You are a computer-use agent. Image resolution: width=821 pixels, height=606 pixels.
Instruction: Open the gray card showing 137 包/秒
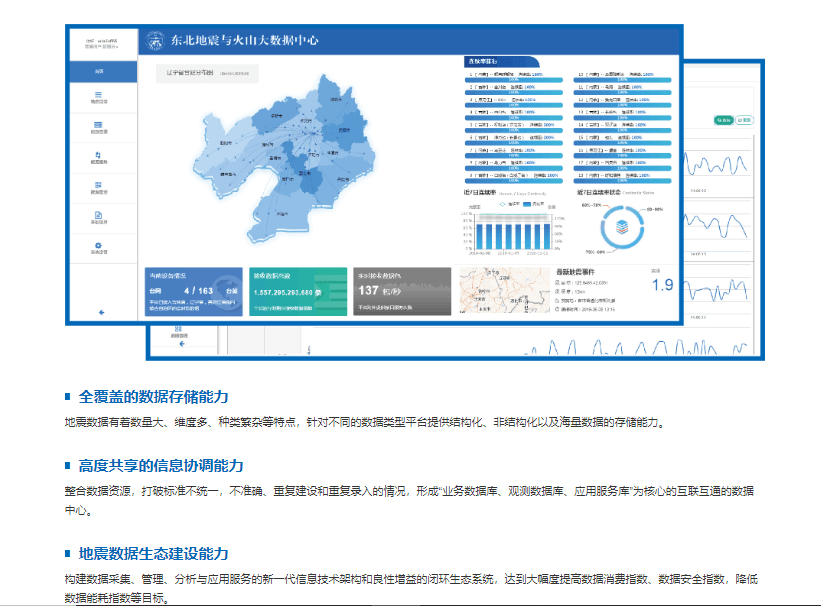402,292
